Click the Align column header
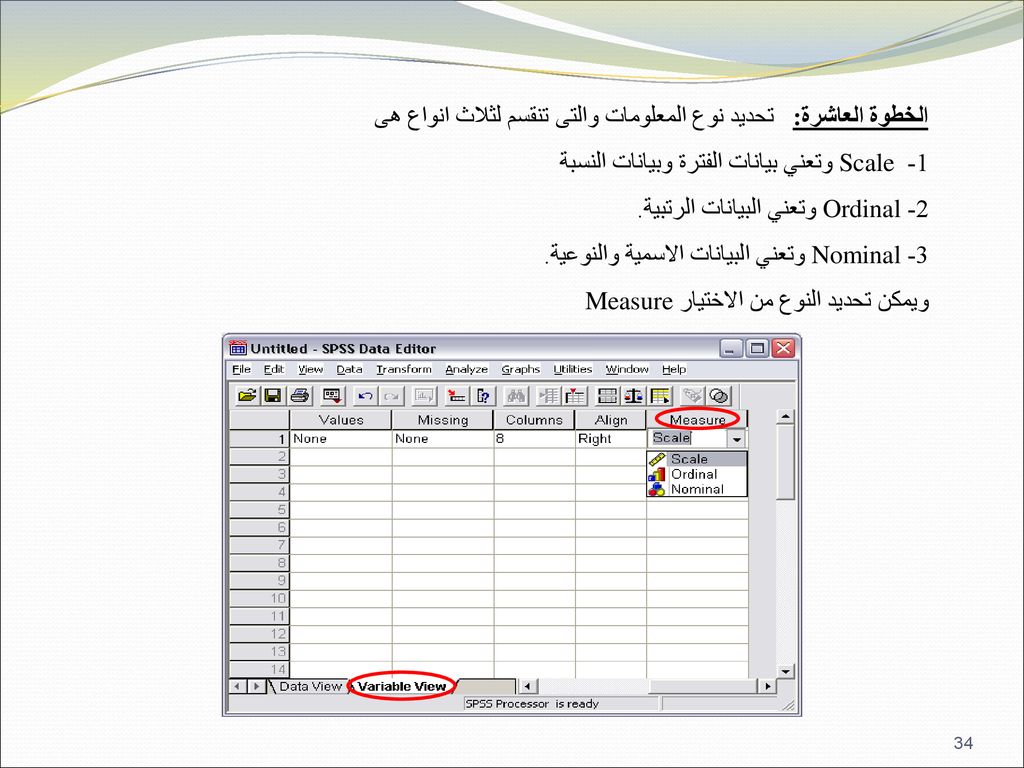 coord(611,420)
